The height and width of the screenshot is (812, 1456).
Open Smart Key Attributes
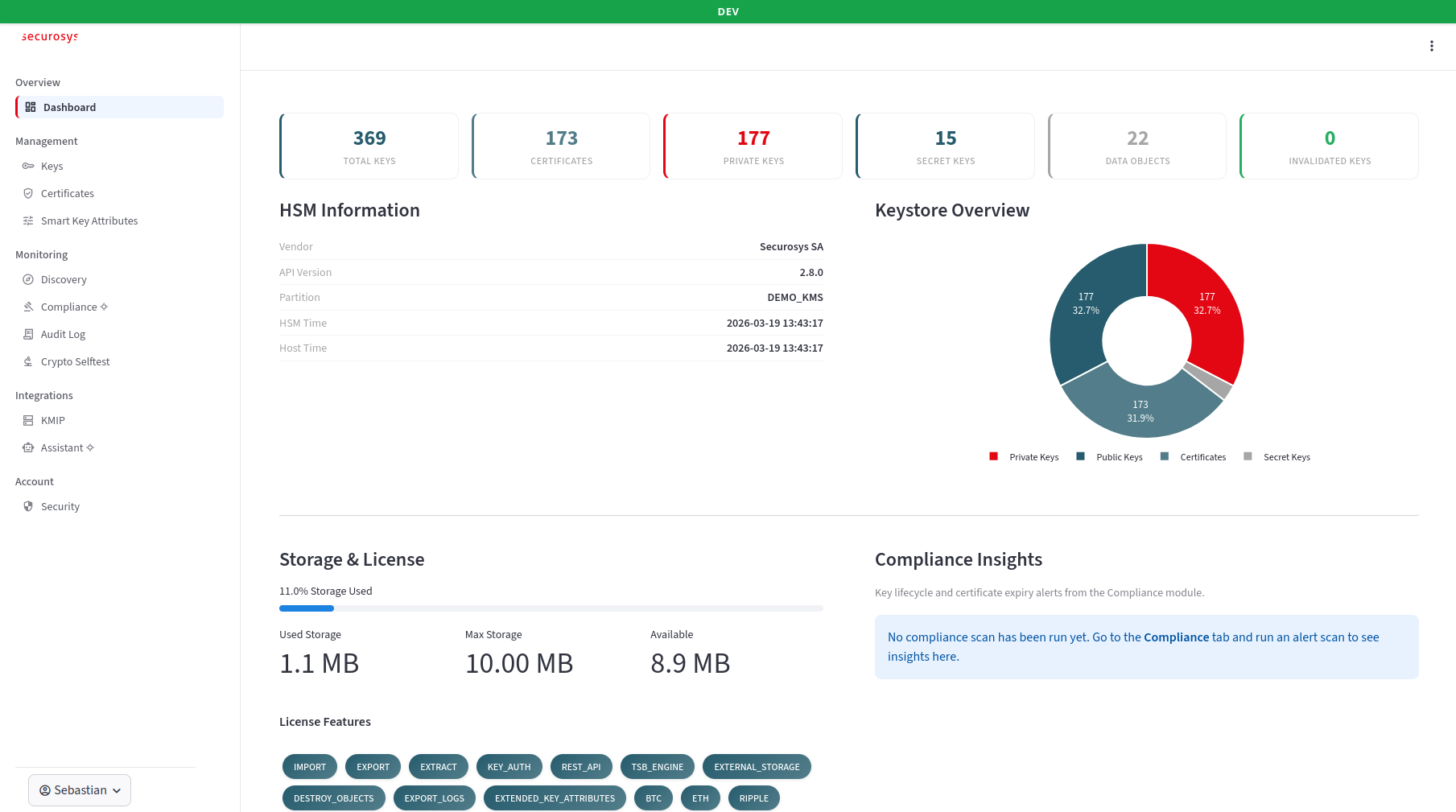tap(89, 221)
